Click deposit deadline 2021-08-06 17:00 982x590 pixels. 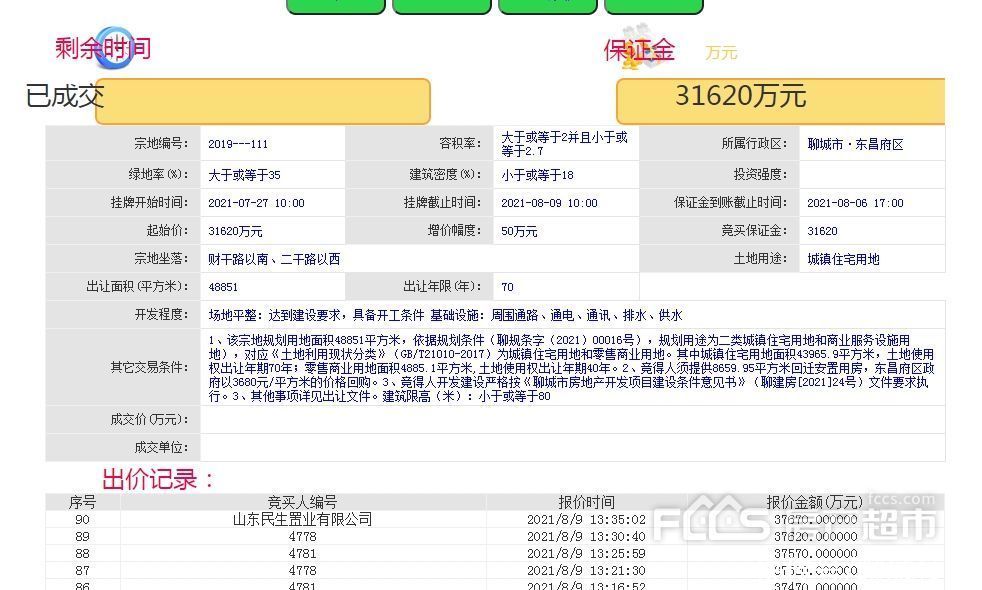[855, 203]
